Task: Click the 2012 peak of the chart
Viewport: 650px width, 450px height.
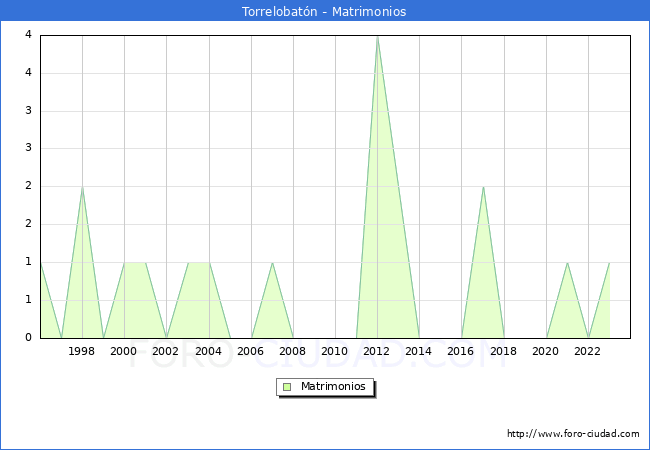Action: pos(377,37)
